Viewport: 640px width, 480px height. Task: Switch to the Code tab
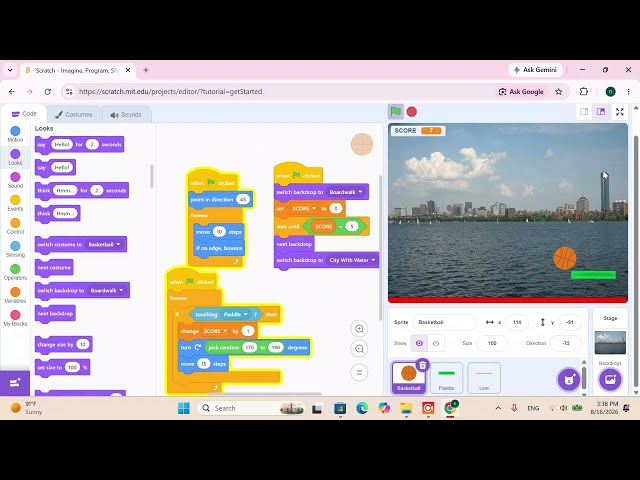pos(24,114)
